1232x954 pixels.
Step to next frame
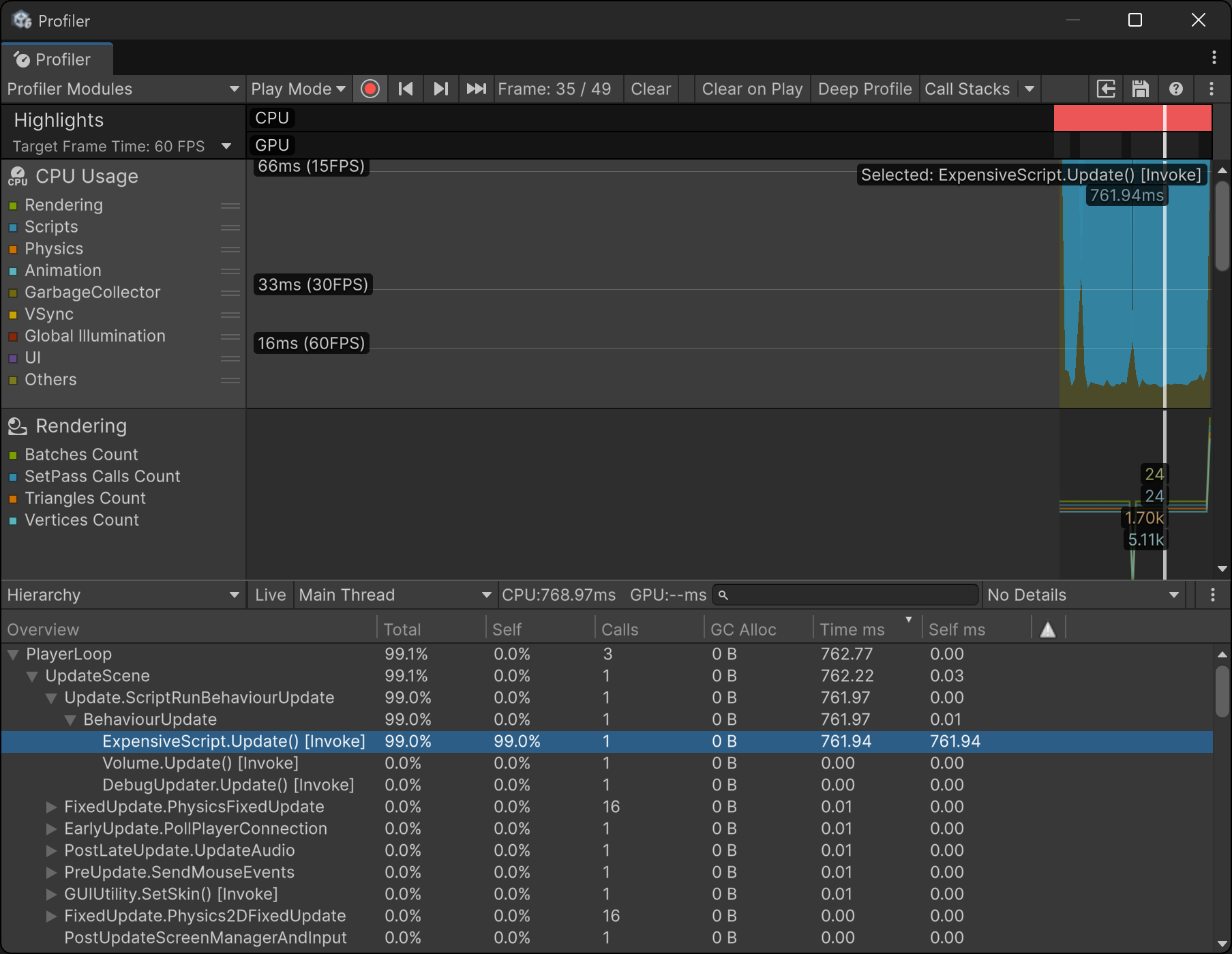pos(441,89)
